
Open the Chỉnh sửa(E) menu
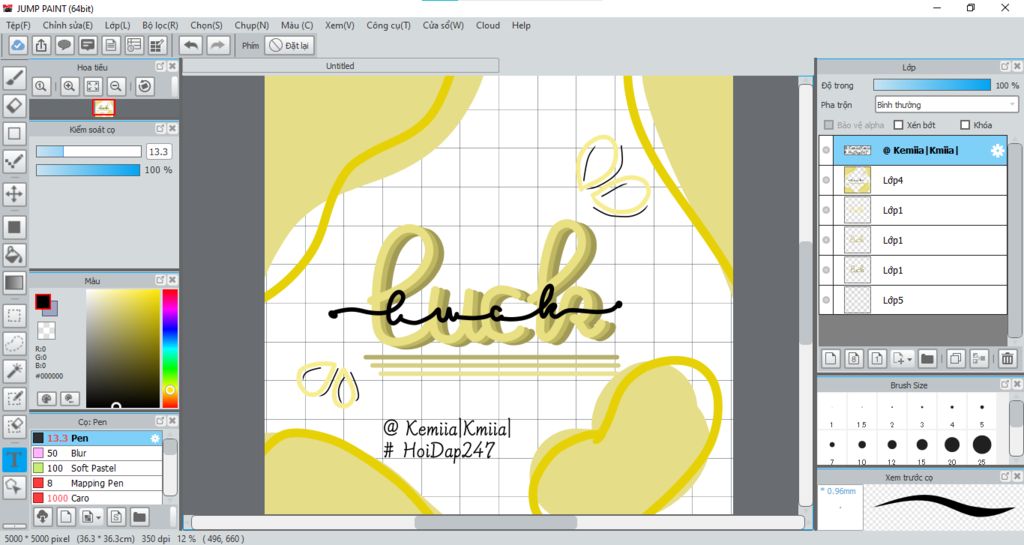[68, 25]
